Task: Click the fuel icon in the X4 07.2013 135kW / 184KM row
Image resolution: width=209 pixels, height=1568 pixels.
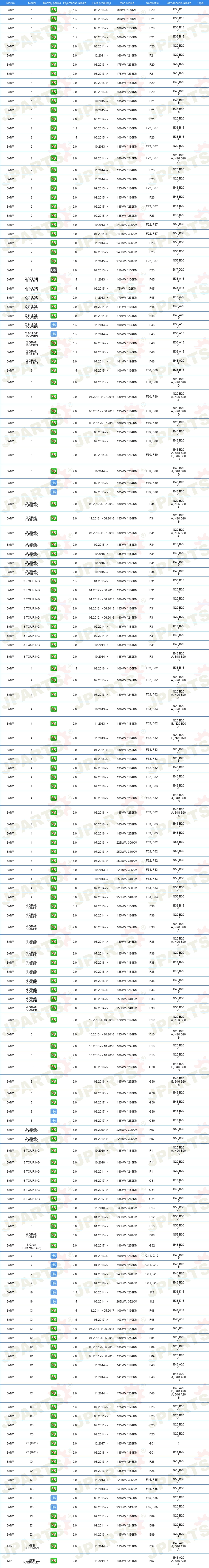Action: click(53, 1470)
